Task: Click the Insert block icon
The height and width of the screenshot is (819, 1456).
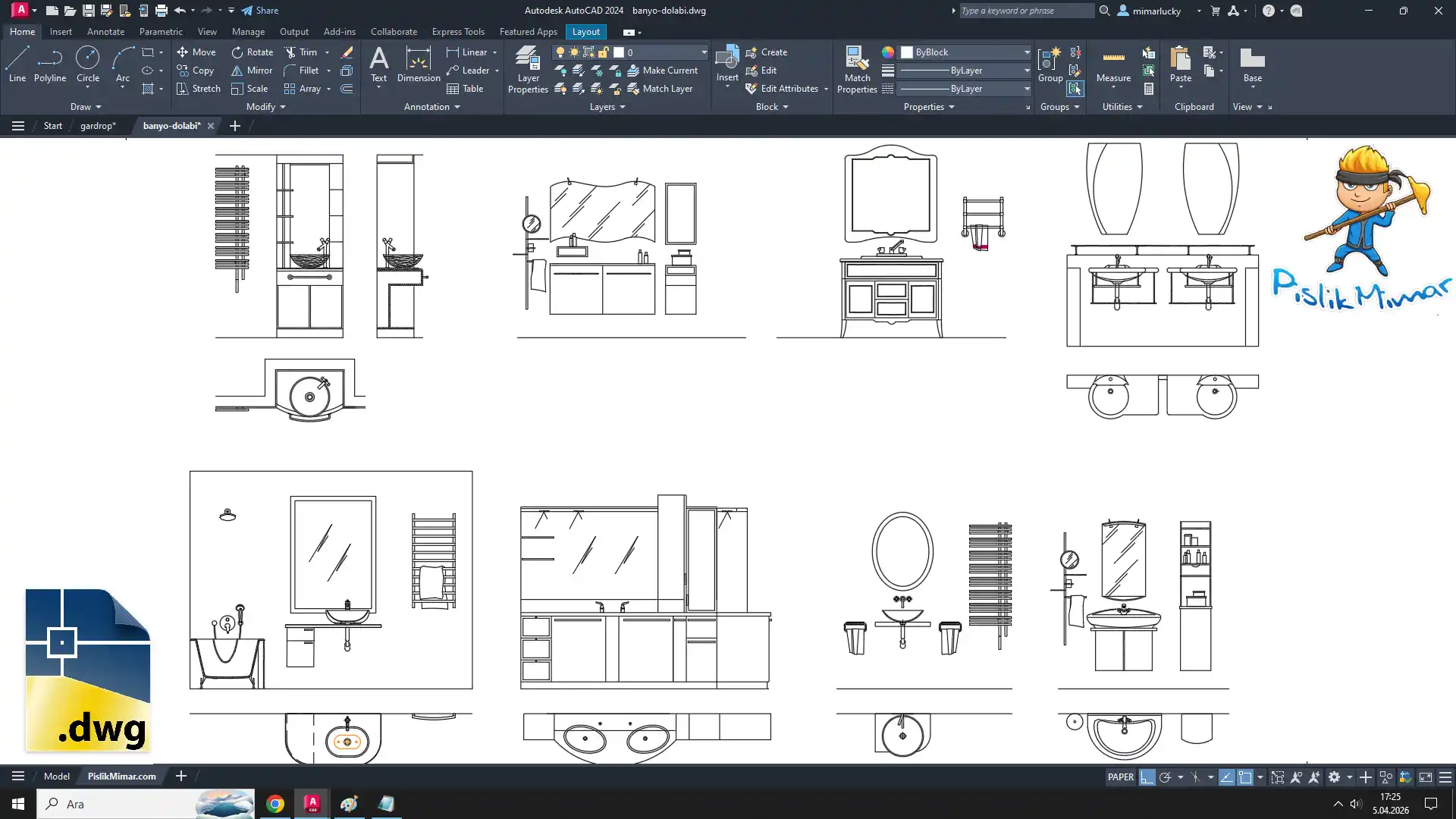Action: [726, 59]
